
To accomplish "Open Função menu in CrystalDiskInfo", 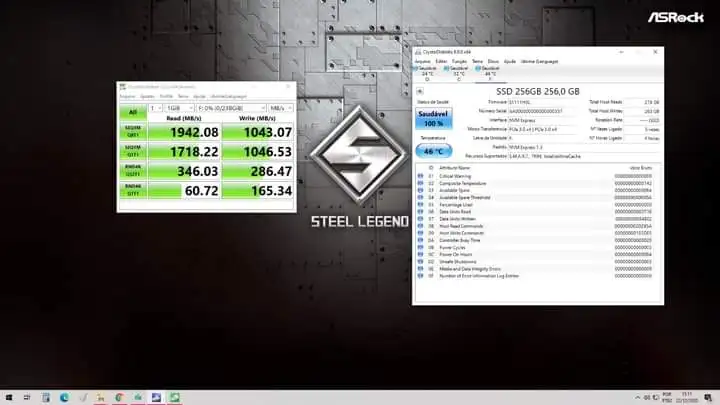I will pyautogui.click(x=459, y=62).
